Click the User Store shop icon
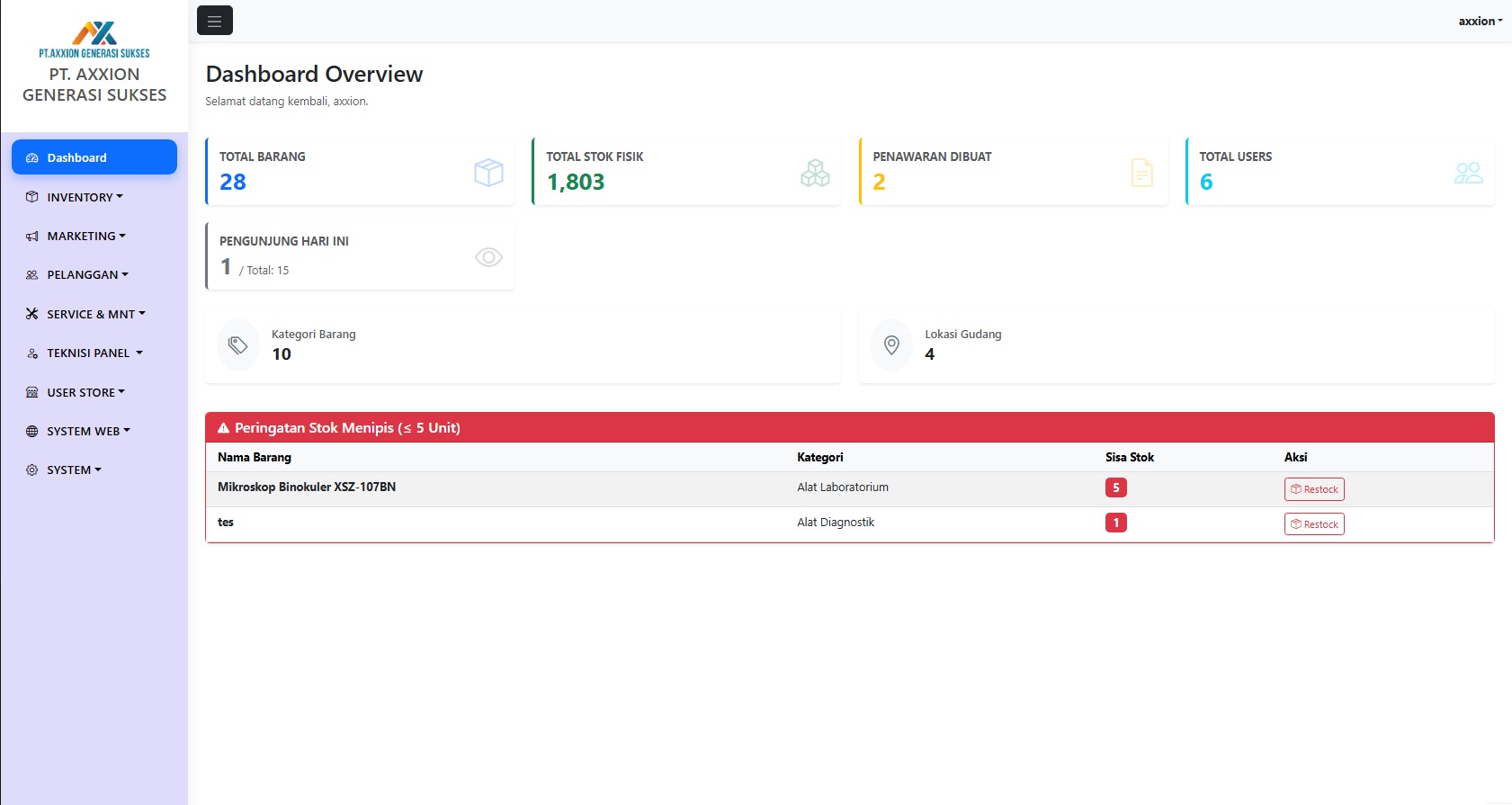Viewport: 1512px width, 805px height. pyautogui.click(x=32, y=392)
